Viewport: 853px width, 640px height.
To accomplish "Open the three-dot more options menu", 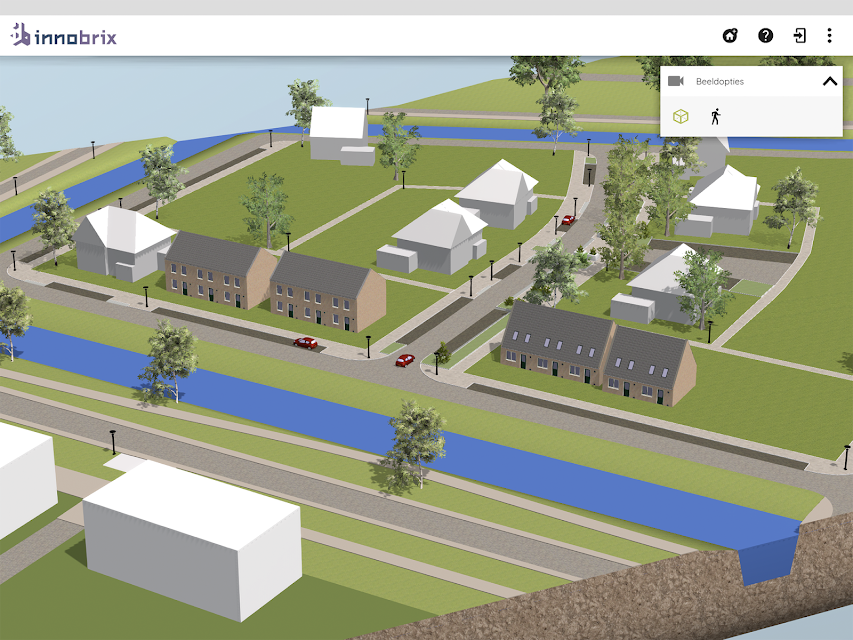I will [829, 36].
